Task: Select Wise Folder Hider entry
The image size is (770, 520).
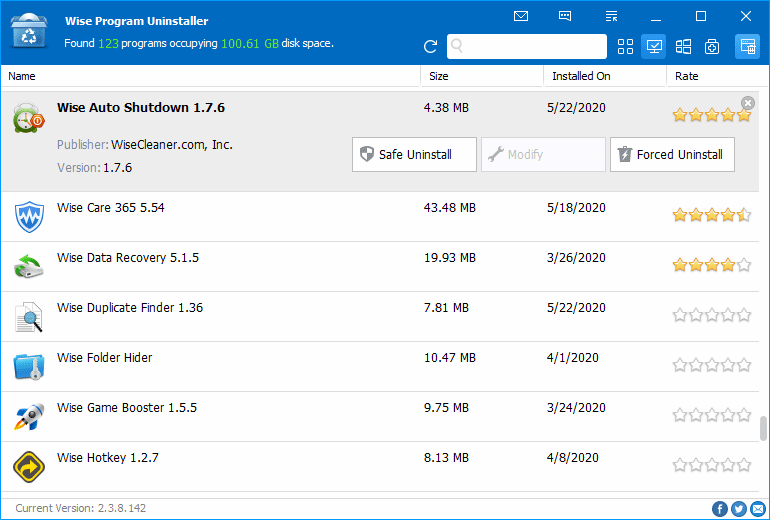Action: tap(380, 367)
